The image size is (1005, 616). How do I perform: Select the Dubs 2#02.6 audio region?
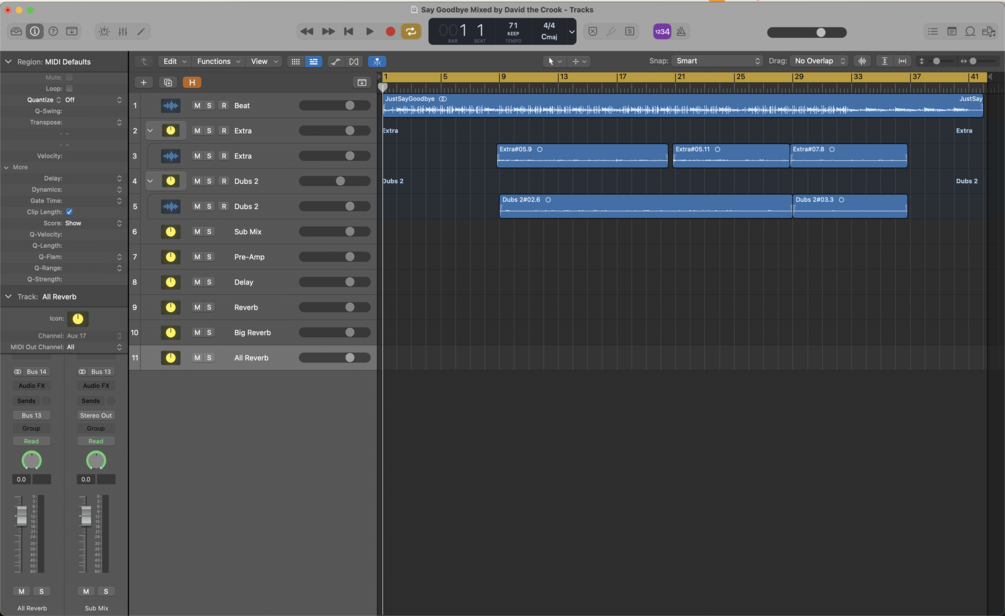point(645,206)
